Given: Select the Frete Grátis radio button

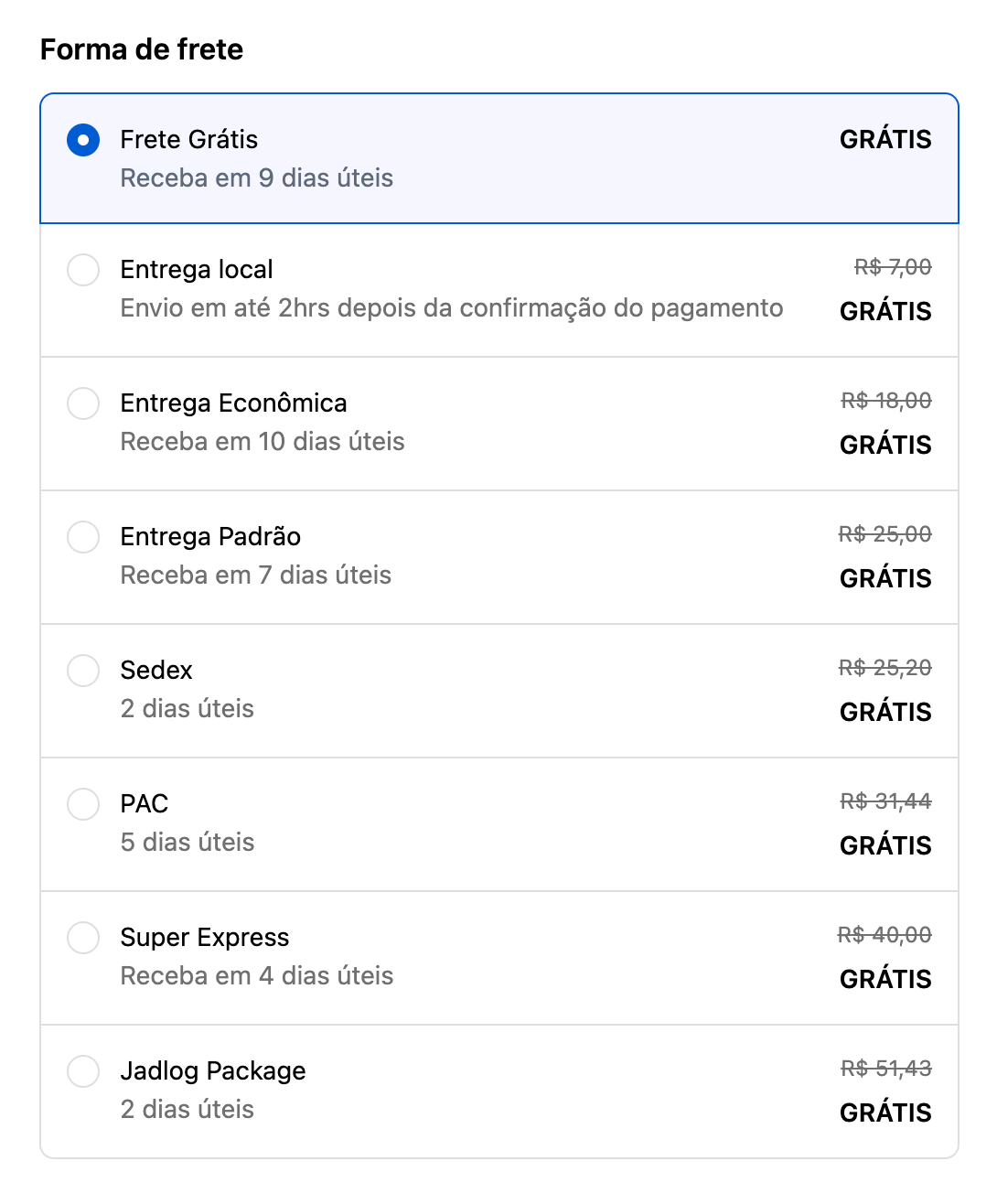Looking at the screenshot, I should (x=83, y=140).
